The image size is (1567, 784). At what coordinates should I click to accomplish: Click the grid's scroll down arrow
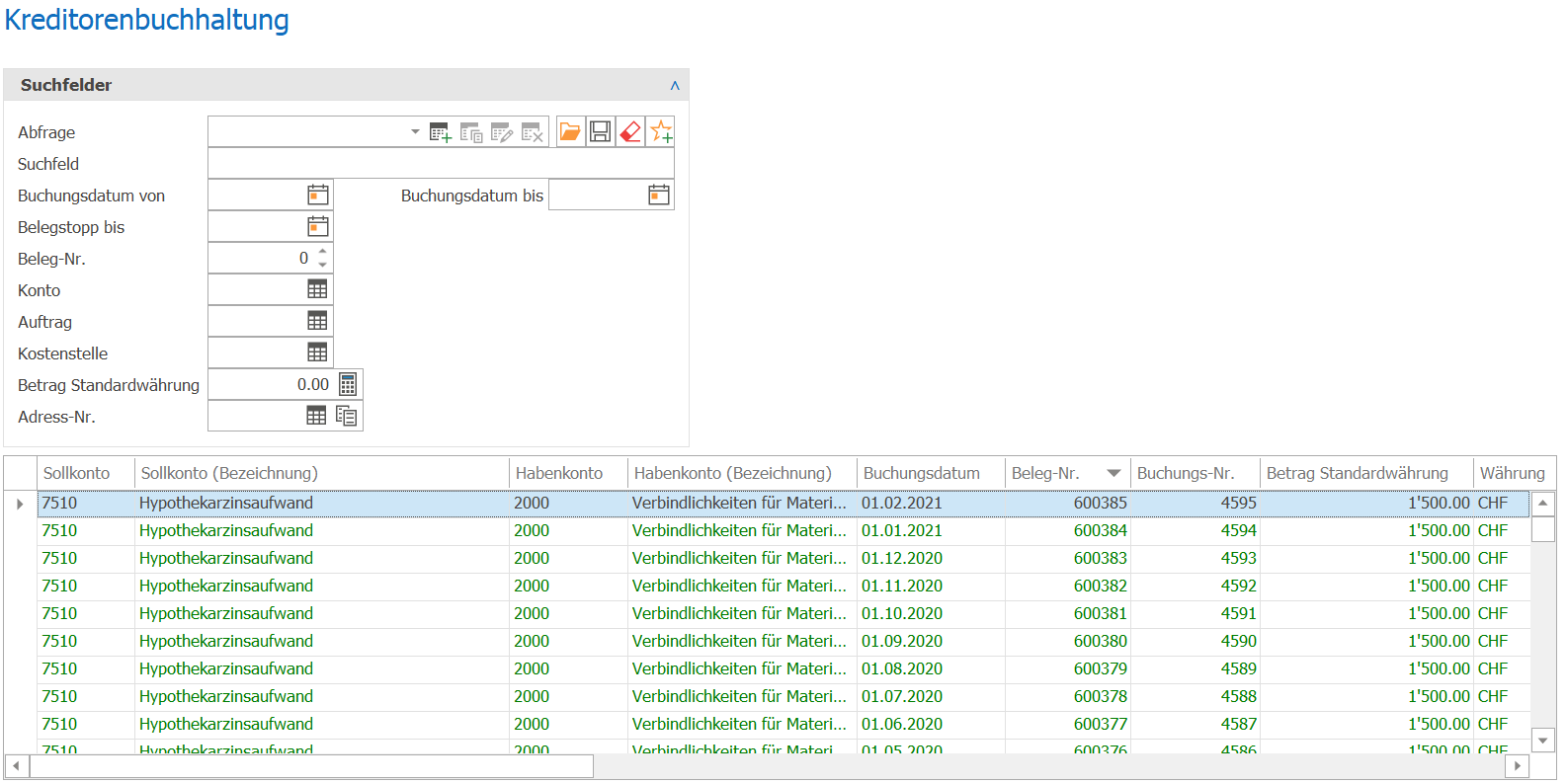point(1543,741)
